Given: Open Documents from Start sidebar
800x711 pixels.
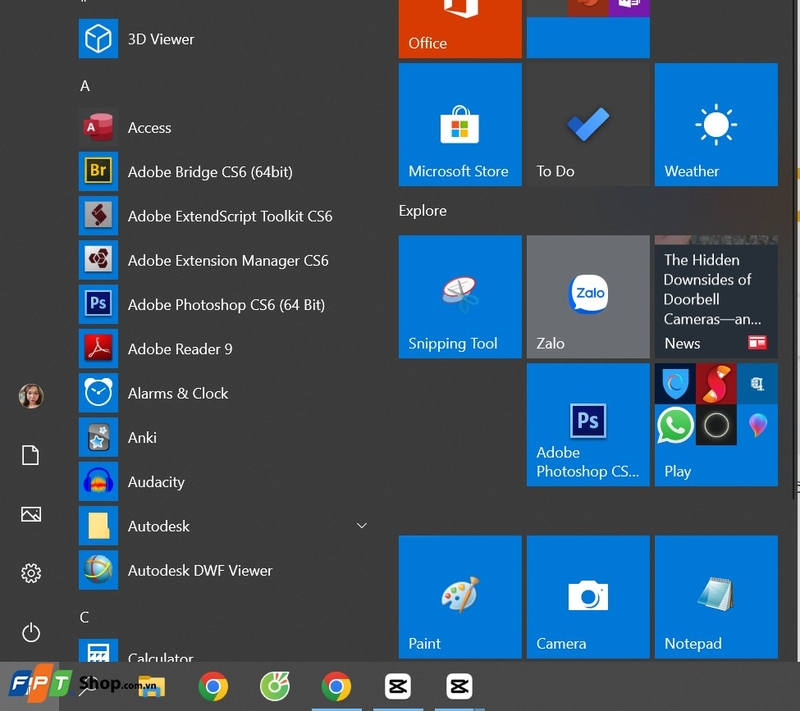Looking at the screenshot, I should tap(31, 455).
